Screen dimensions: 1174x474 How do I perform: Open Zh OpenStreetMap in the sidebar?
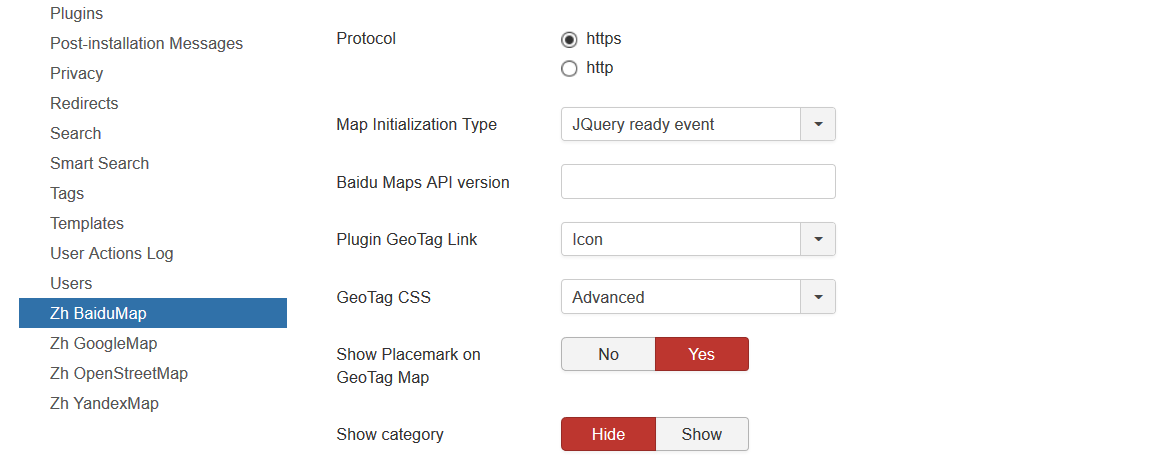pyautogui.click(x=119, y=374)
